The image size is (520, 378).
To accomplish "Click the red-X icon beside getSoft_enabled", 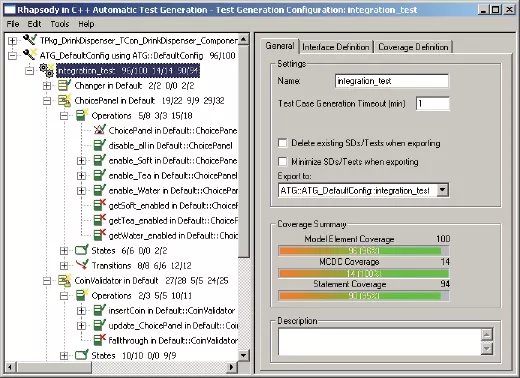I will pyautogui.click(x=99, y=205).
